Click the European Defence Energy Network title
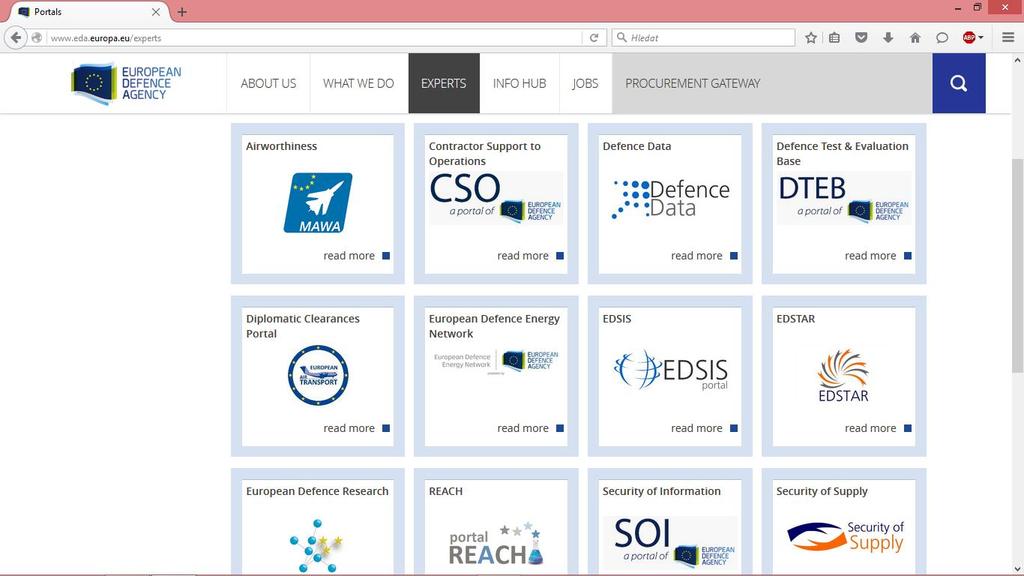 (494, 326)
